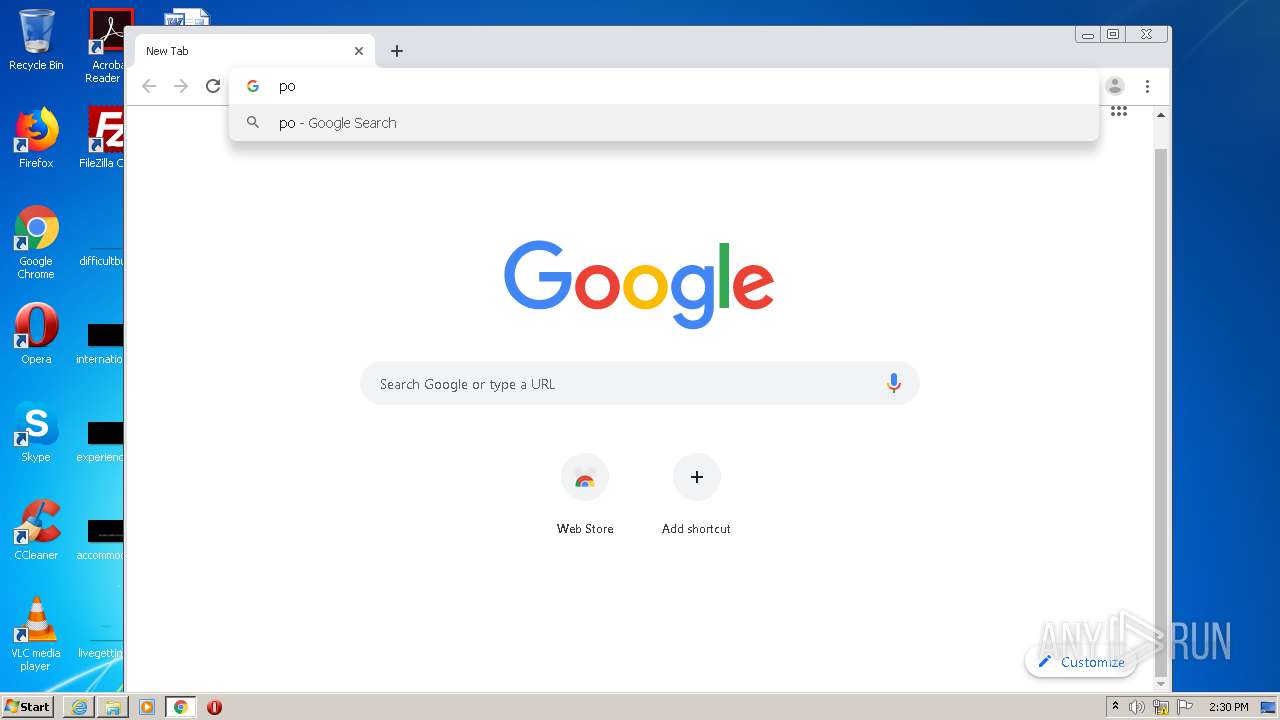Focus 'Search Google or type a URL' box
Image resolution: width=1280 pixels, height=720 pixels.
tap(640, 383)
